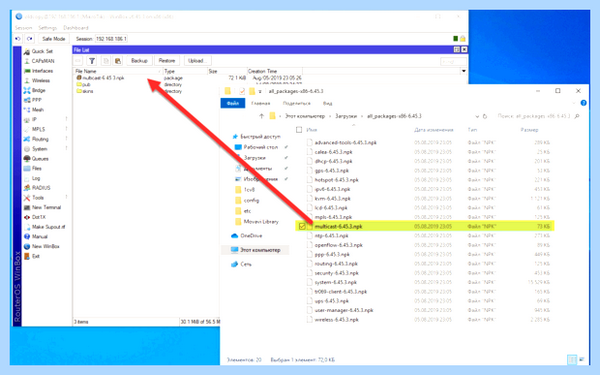Tick the select-all checkbox by the Имя column
The image size is (600, 375).
pos(299,130)
